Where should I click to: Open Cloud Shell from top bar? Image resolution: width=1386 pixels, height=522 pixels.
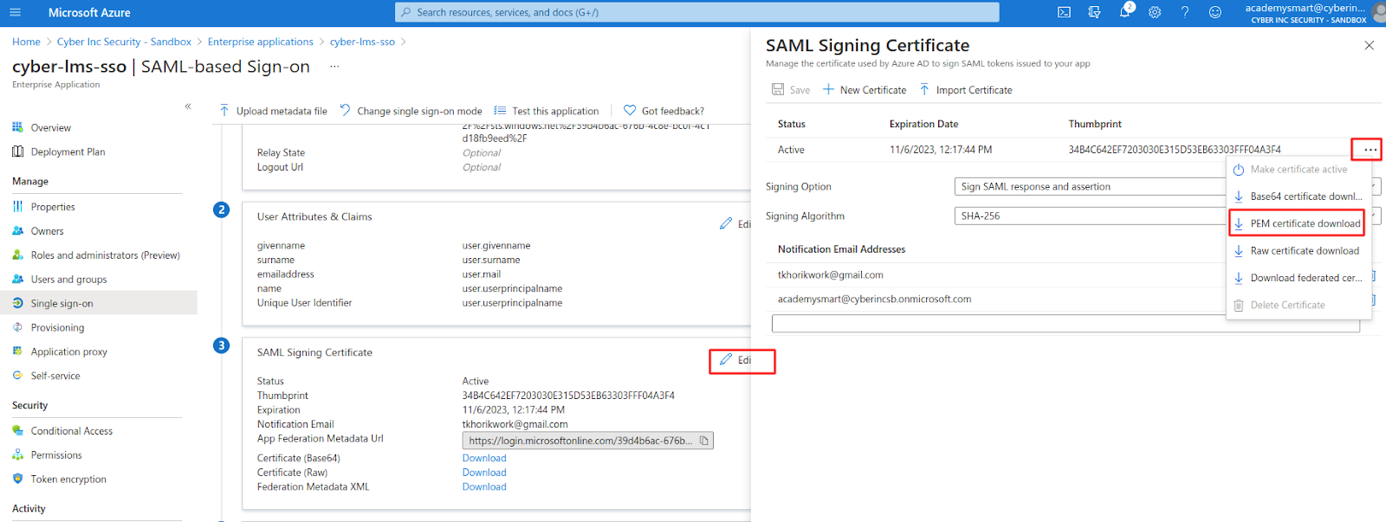tap(1064, 13)
